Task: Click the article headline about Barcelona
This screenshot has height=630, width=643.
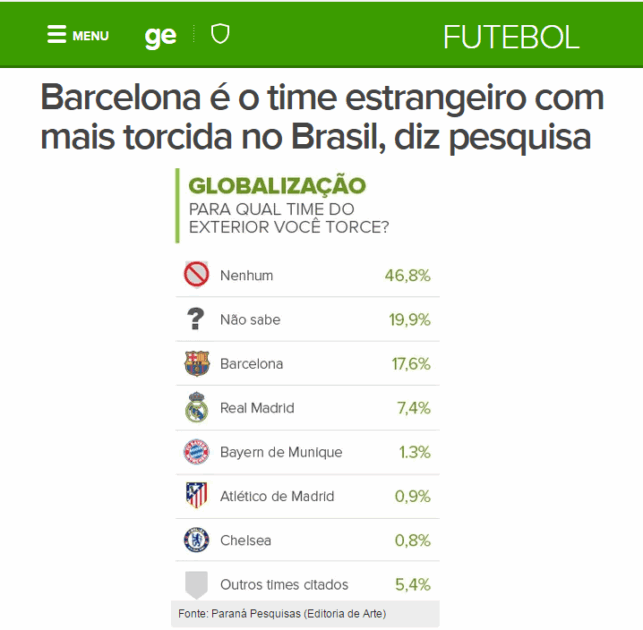Action: coord(322,117)
